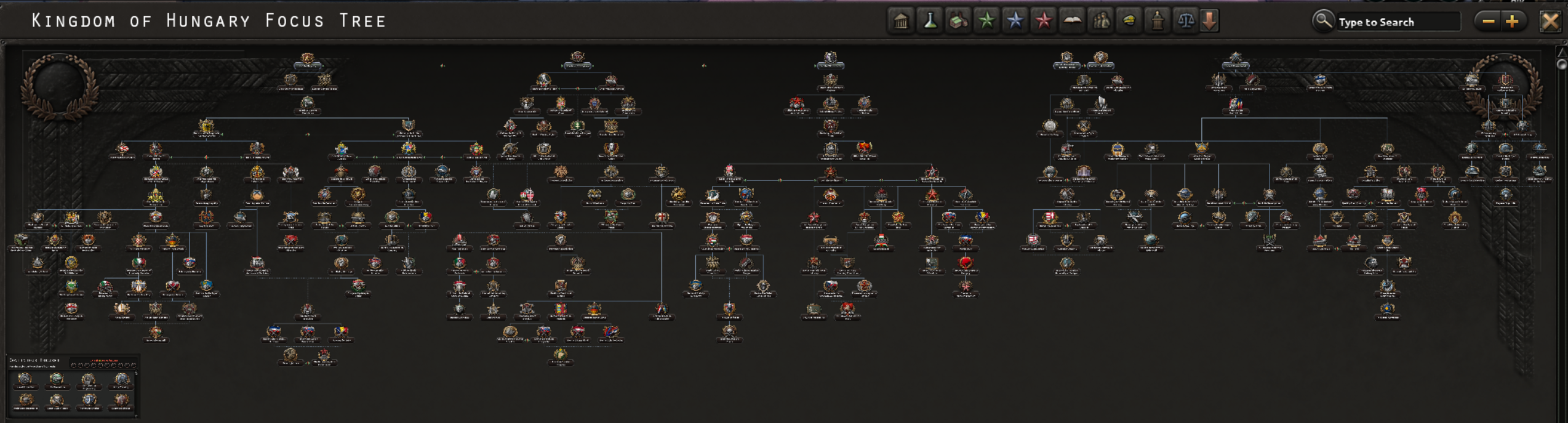
Task: Toggle the blue star filter icon
Action: [x=1015, y=21]
